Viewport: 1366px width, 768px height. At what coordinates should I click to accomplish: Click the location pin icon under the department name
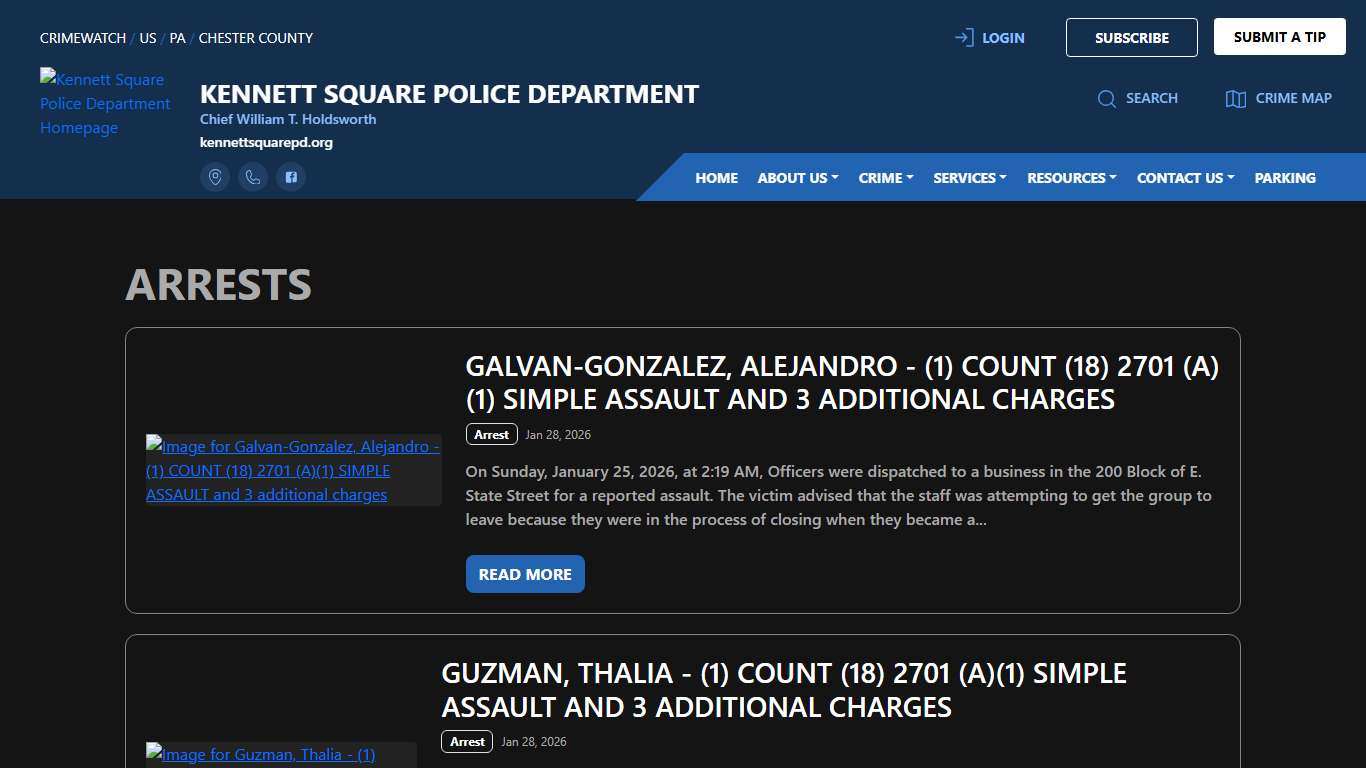click(x=215, y=177)
